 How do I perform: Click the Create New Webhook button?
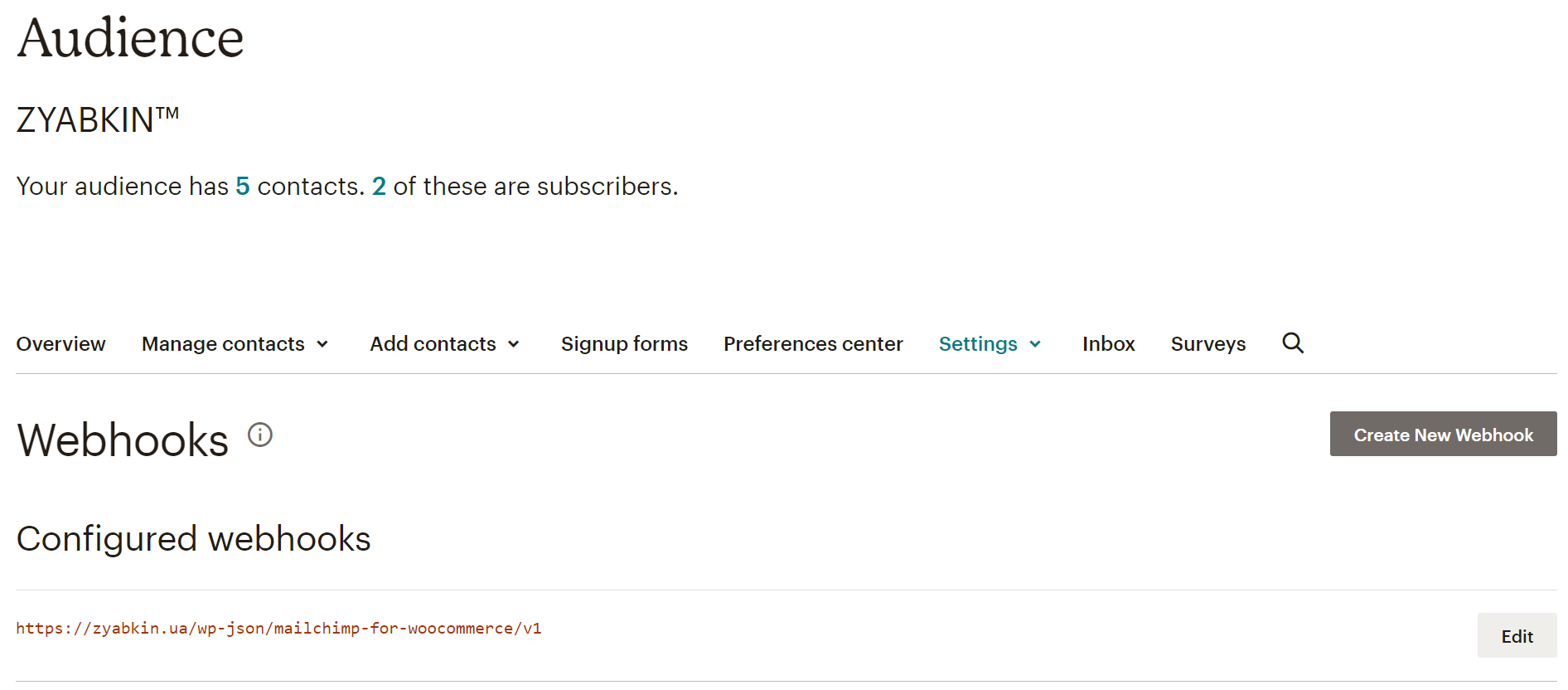tap(1442, 434)
